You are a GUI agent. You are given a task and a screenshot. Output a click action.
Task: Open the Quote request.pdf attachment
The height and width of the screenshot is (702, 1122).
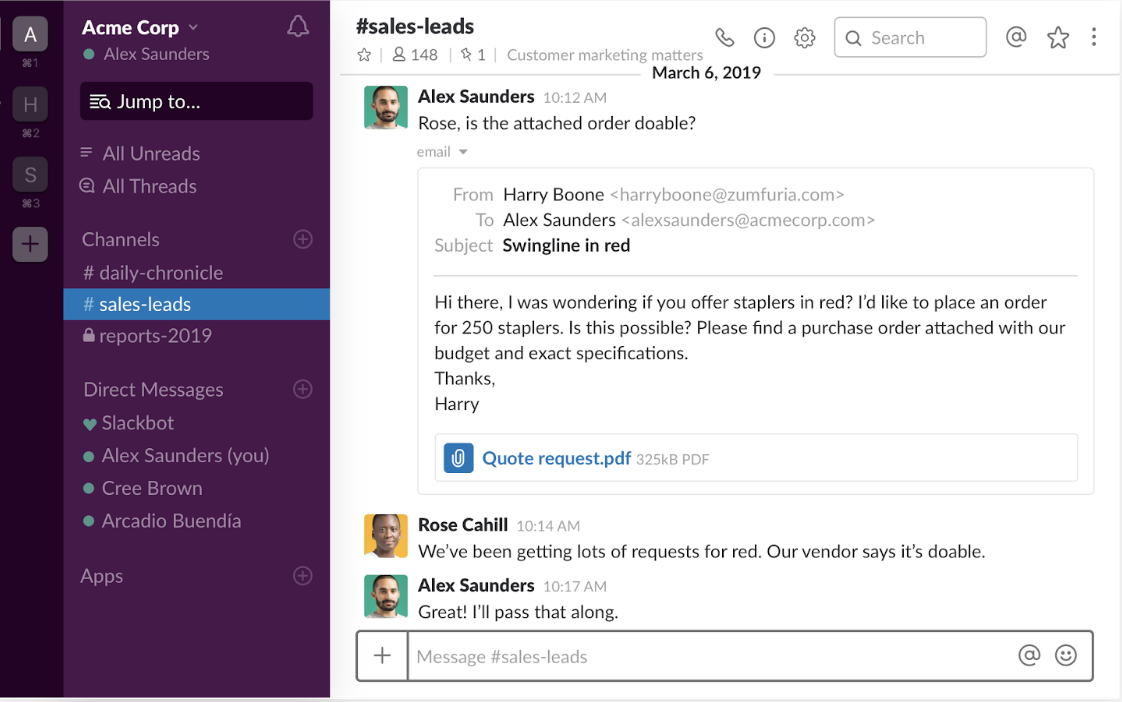pyautogui.click(x=556, y=458)
